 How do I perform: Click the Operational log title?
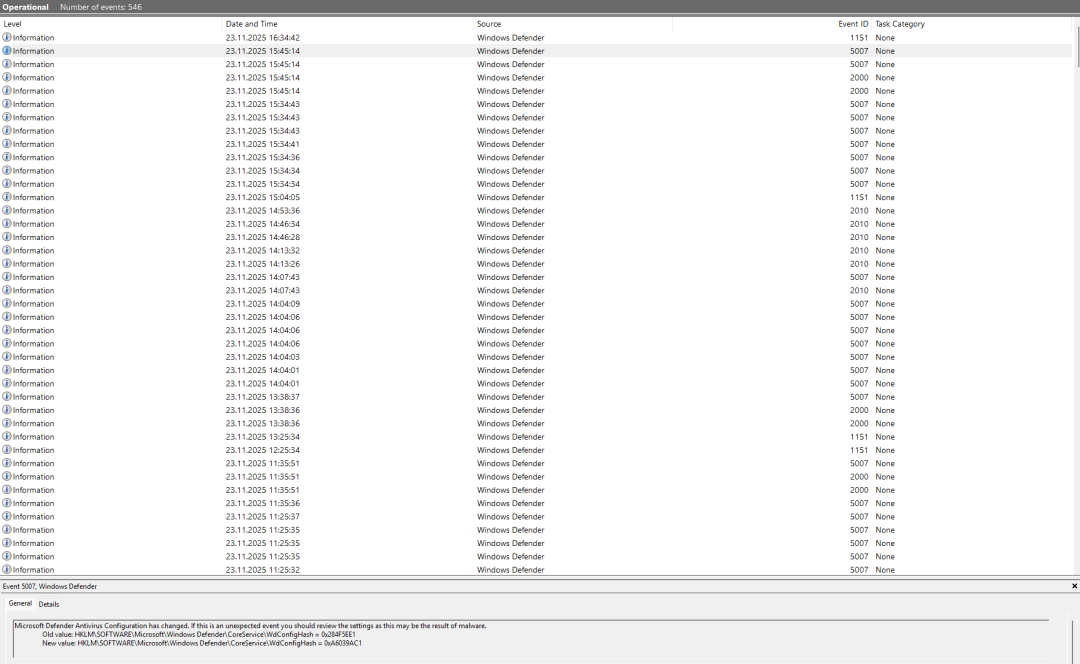pos(25,7)
